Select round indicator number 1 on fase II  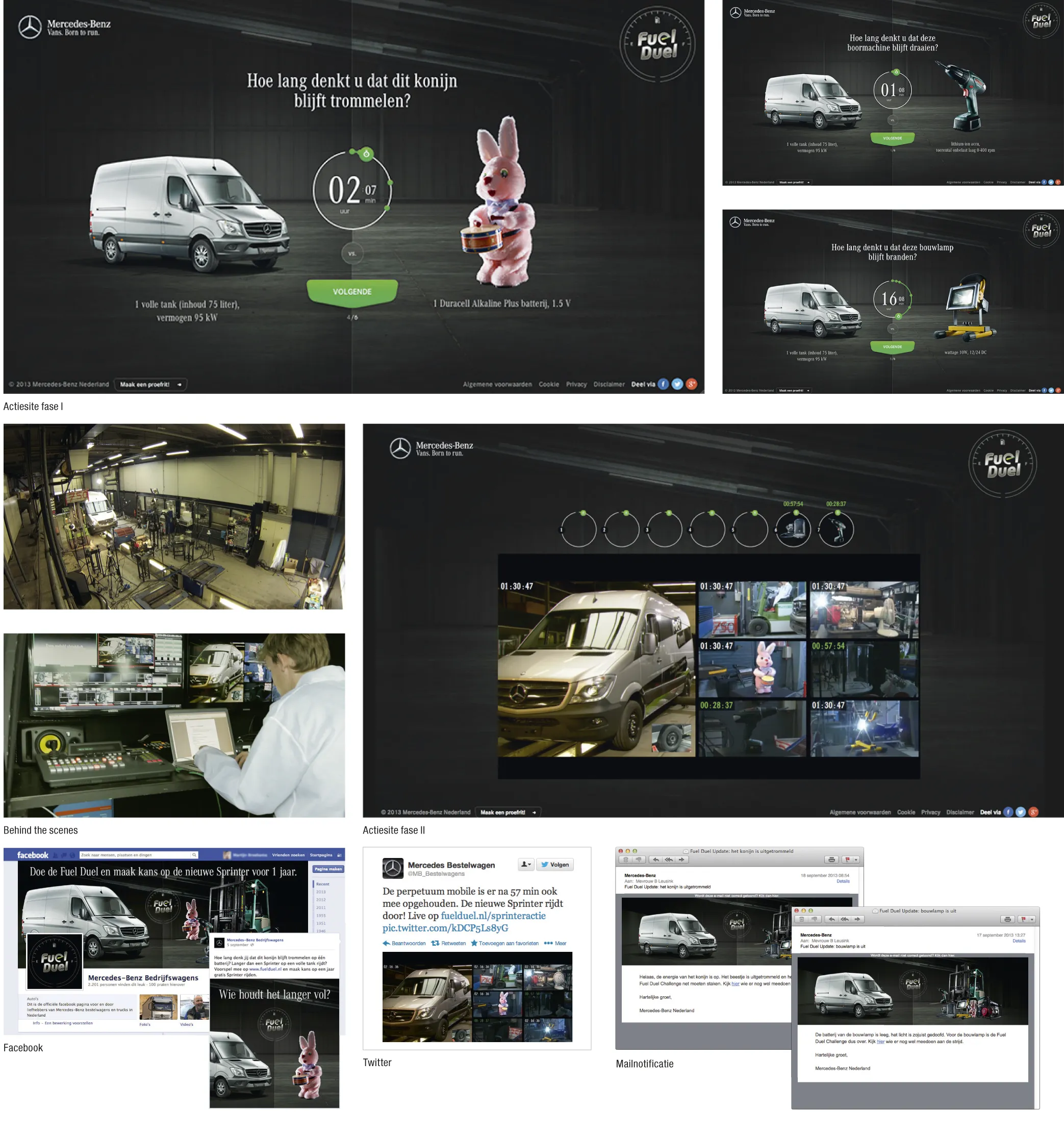click(578, 529)
